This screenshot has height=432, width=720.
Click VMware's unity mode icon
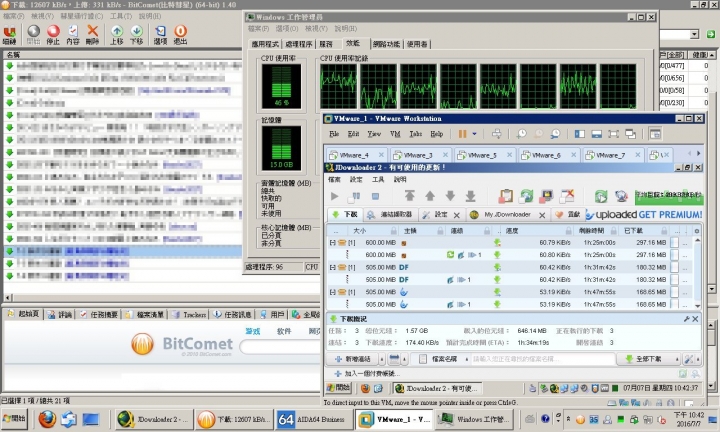(x=630, y=134)
